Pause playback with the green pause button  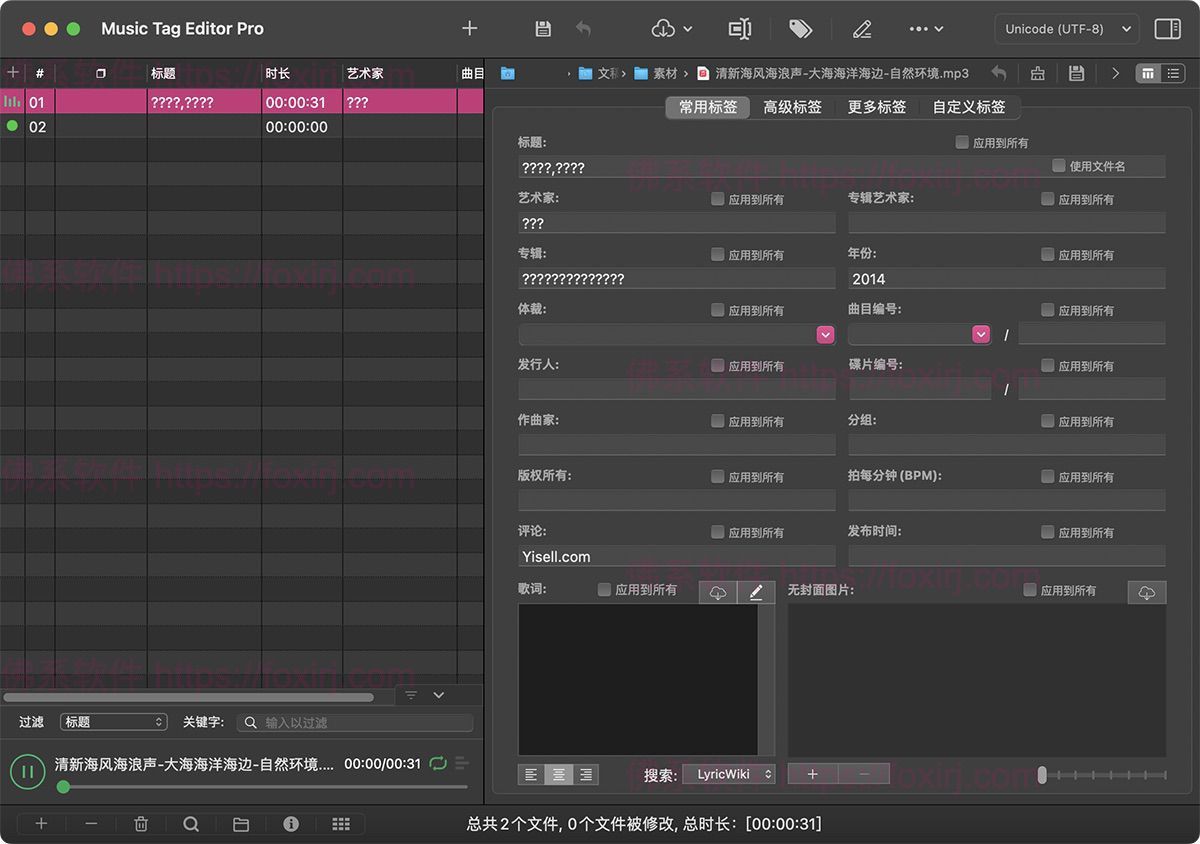pyautogui.click(x=27, y=771)
